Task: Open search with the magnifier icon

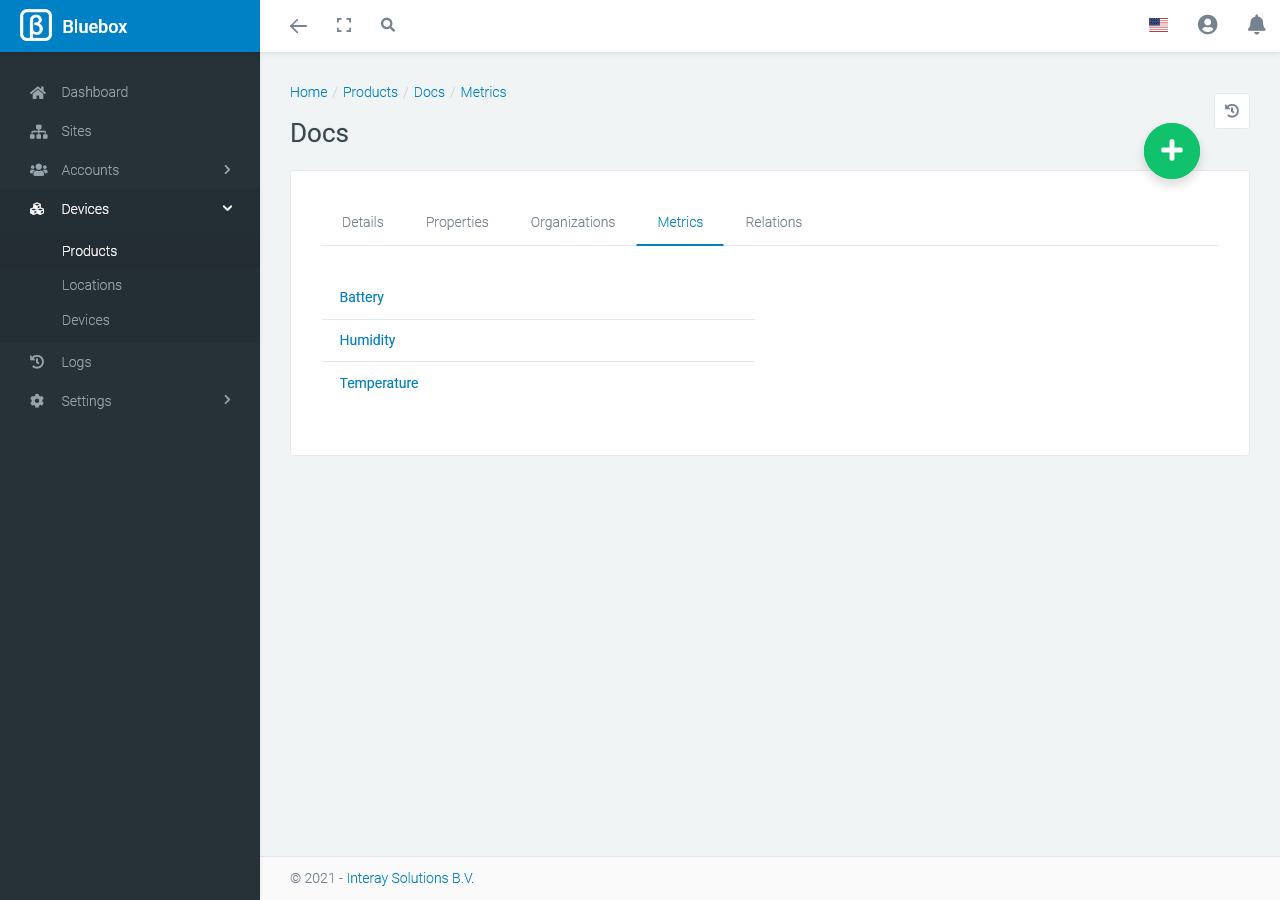Action: (388, 26)
